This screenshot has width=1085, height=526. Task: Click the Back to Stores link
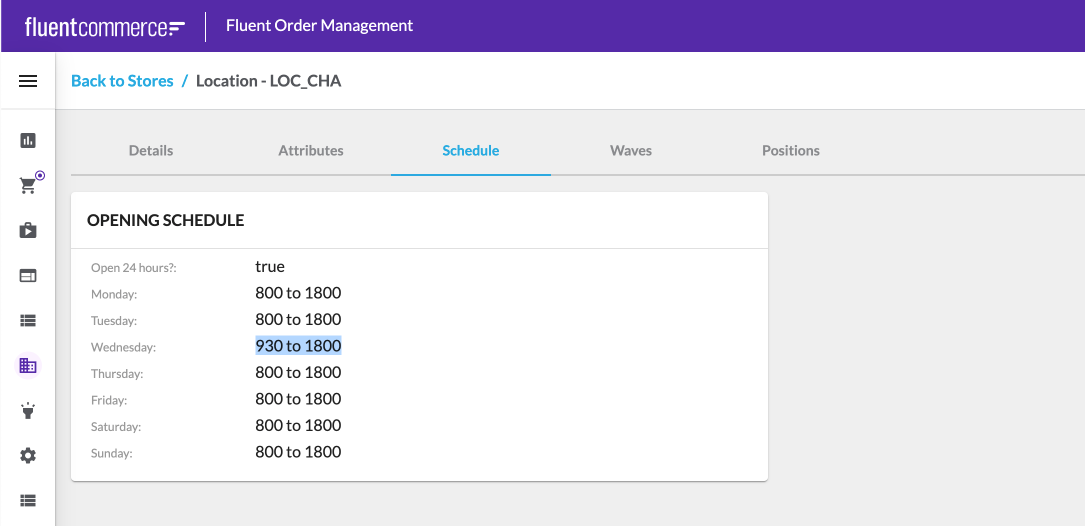click(x=122, y=81)
